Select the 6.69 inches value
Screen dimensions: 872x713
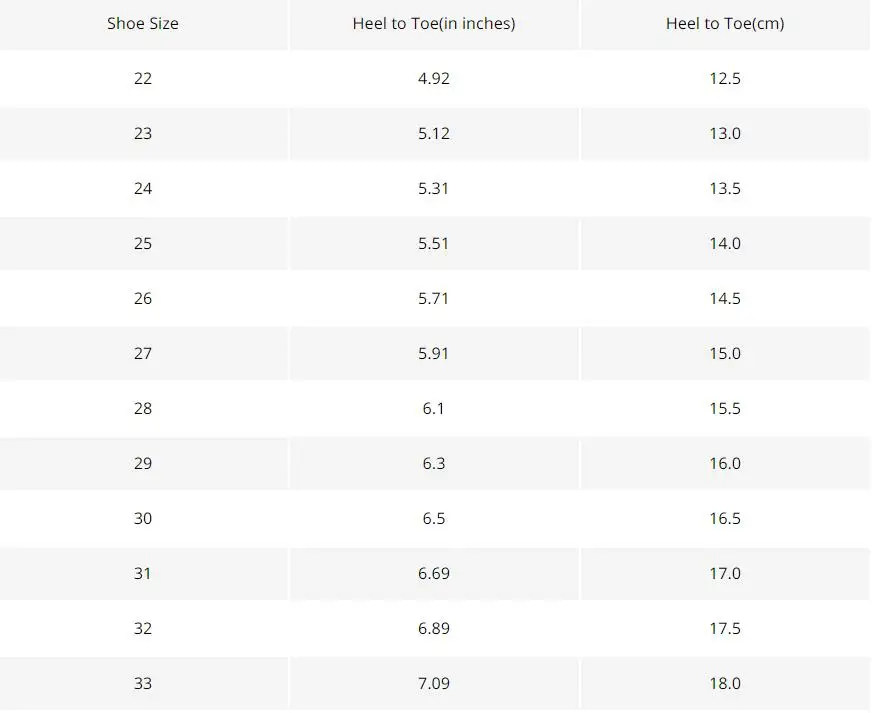pyautogui.click(x=434, y=573)
